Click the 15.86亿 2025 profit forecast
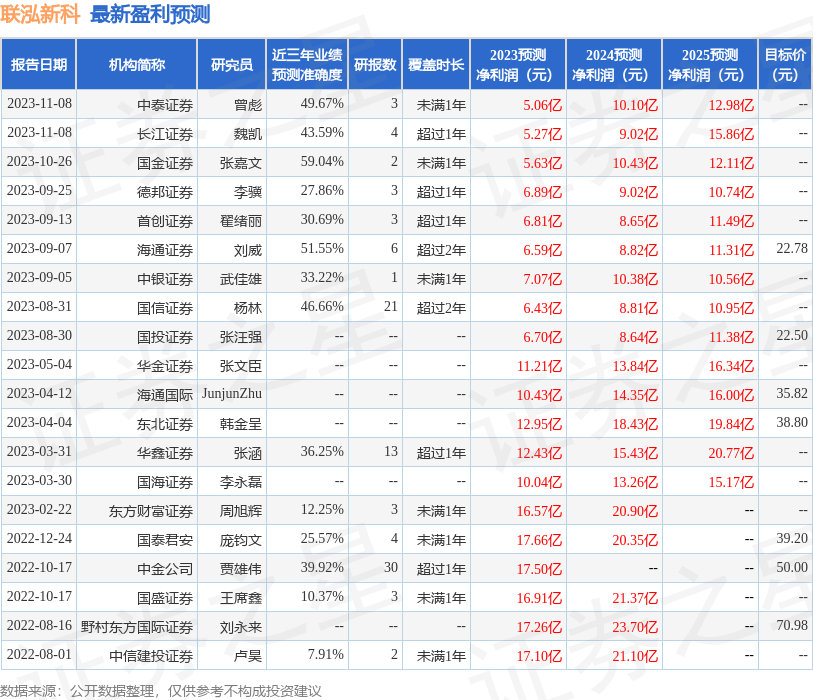Viewport: 813px width, 700px height. point(731,135)
